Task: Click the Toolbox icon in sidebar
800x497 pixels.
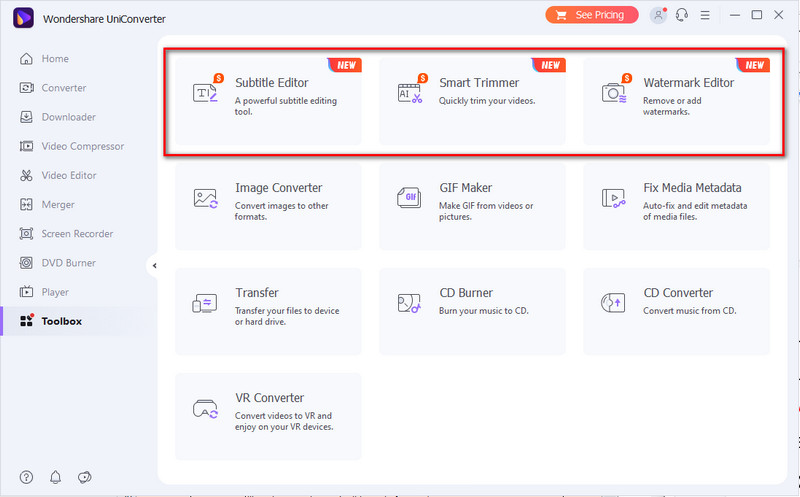Action: (x=27, y=320)
